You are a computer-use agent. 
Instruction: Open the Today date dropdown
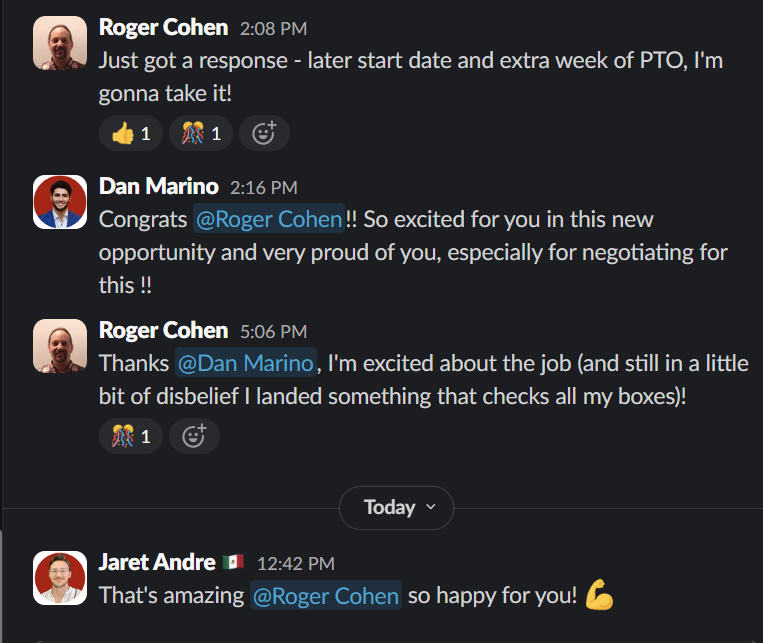[396, 507]
